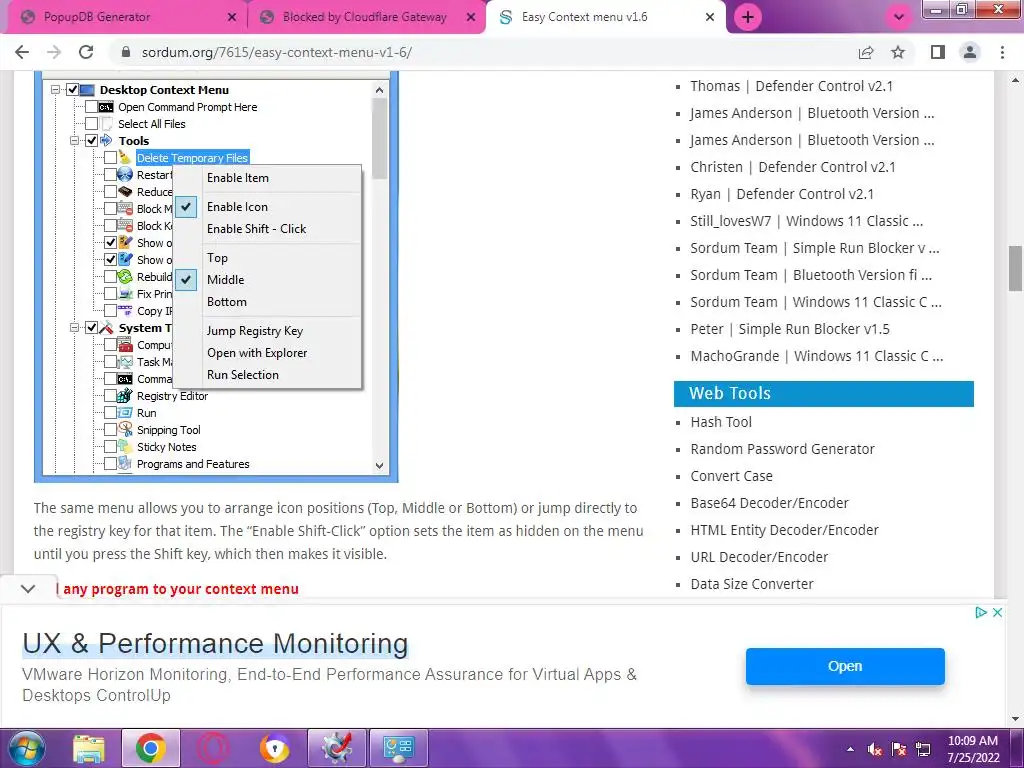Reload the sordum.org page

[x=86, y=52]
